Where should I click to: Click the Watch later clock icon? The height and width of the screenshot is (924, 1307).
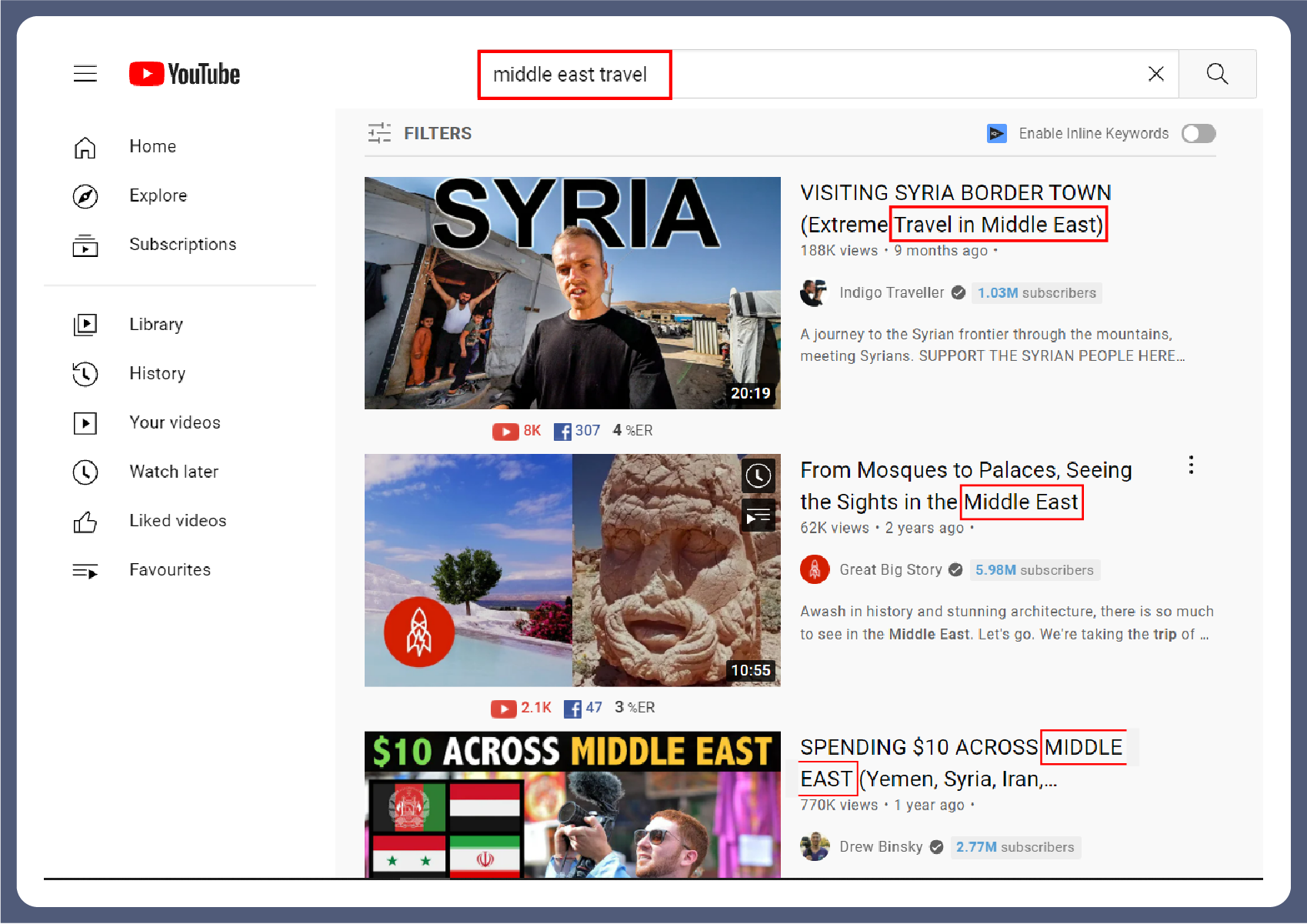click(85, 472)
